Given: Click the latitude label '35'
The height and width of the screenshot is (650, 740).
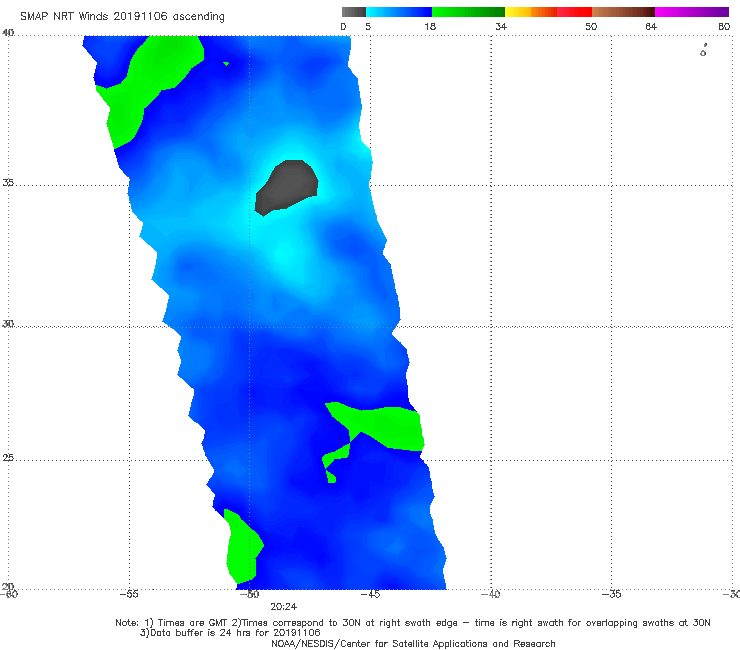Looking at the screenshot, I should pyautogui.click(x=8, y=182).
